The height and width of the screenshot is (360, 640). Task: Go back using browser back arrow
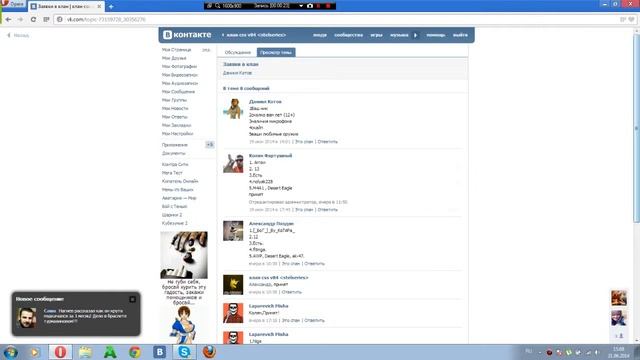[8, 19]
